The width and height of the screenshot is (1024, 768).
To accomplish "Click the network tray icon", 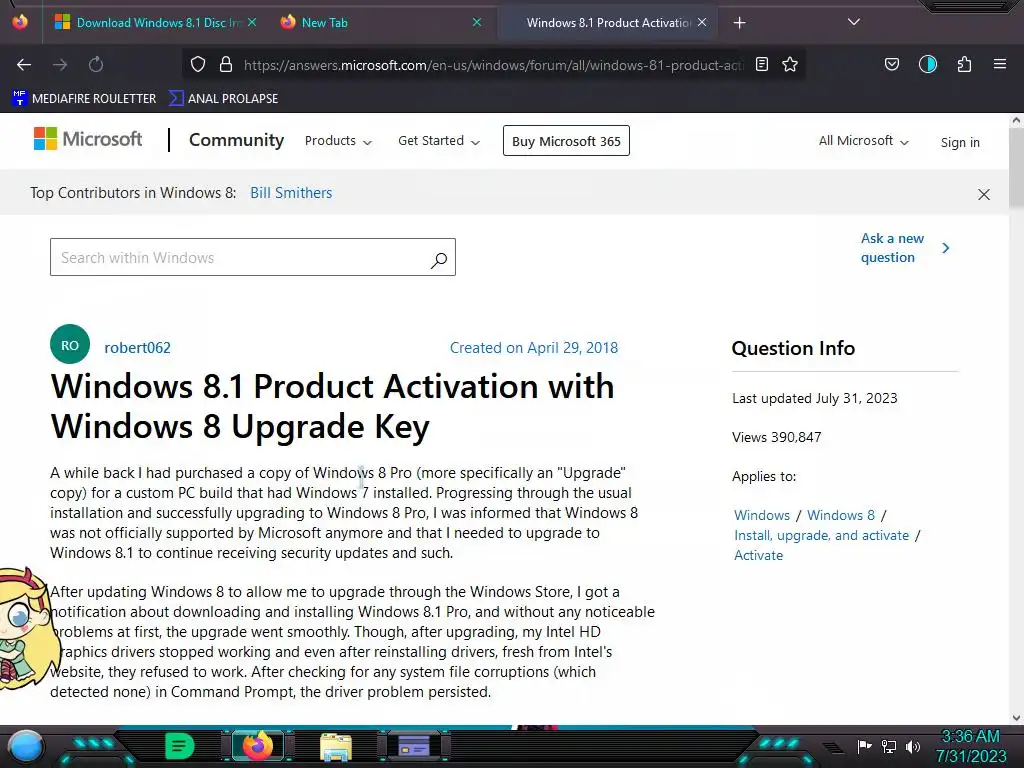I will point(889,746).
